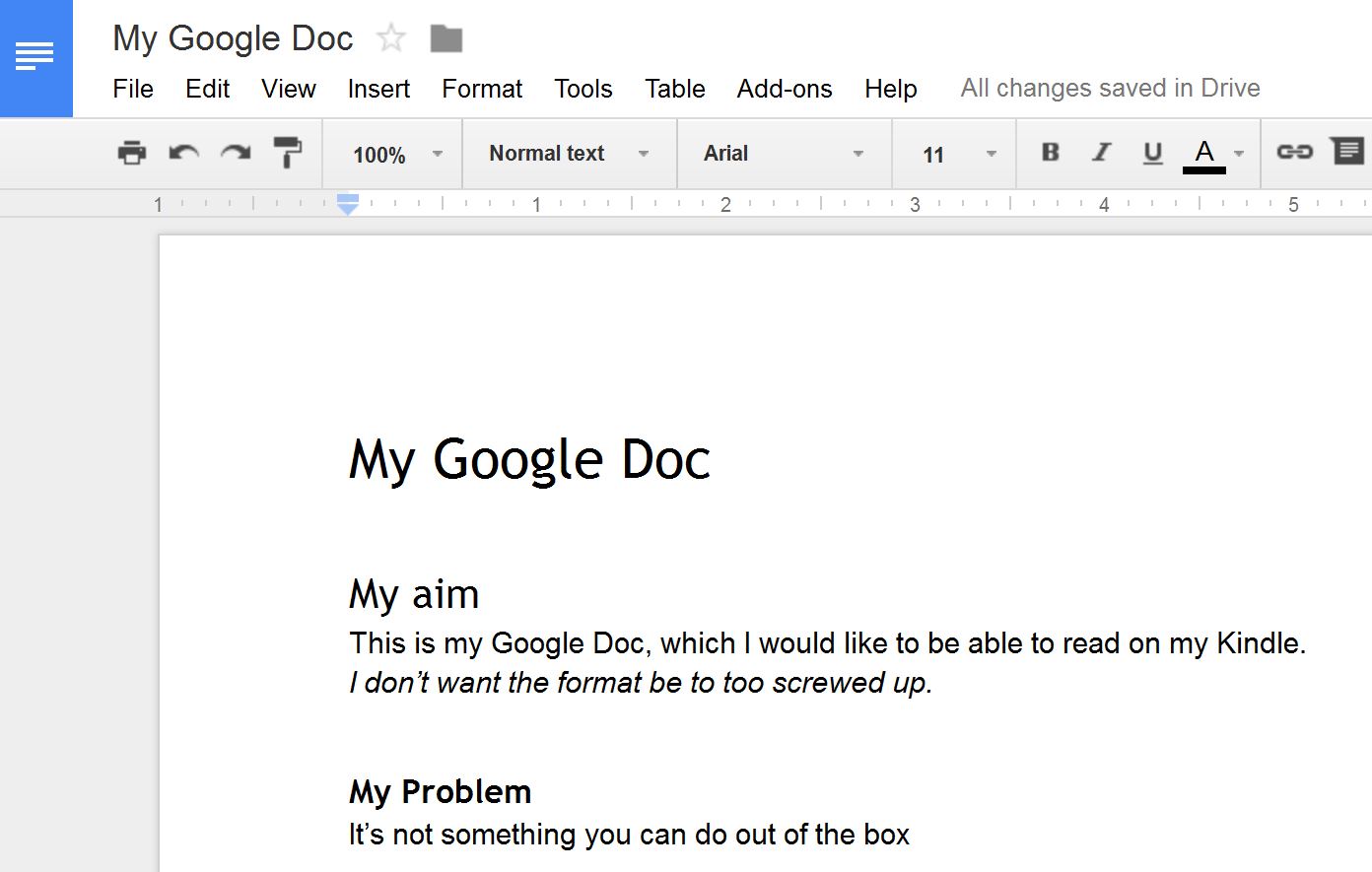Star the document with the star icon
1372x872 pixels.
click(391, 39)
